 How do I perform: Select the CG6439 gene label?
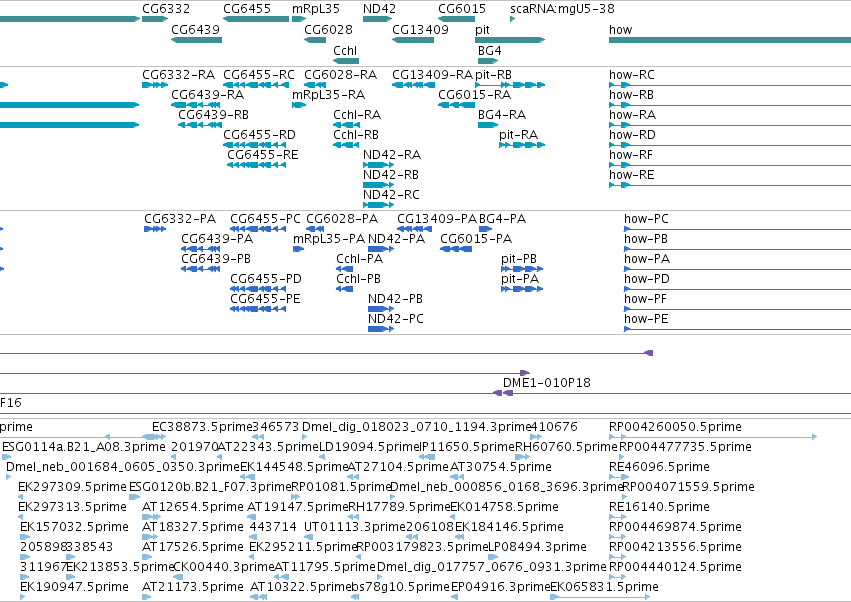195,29
